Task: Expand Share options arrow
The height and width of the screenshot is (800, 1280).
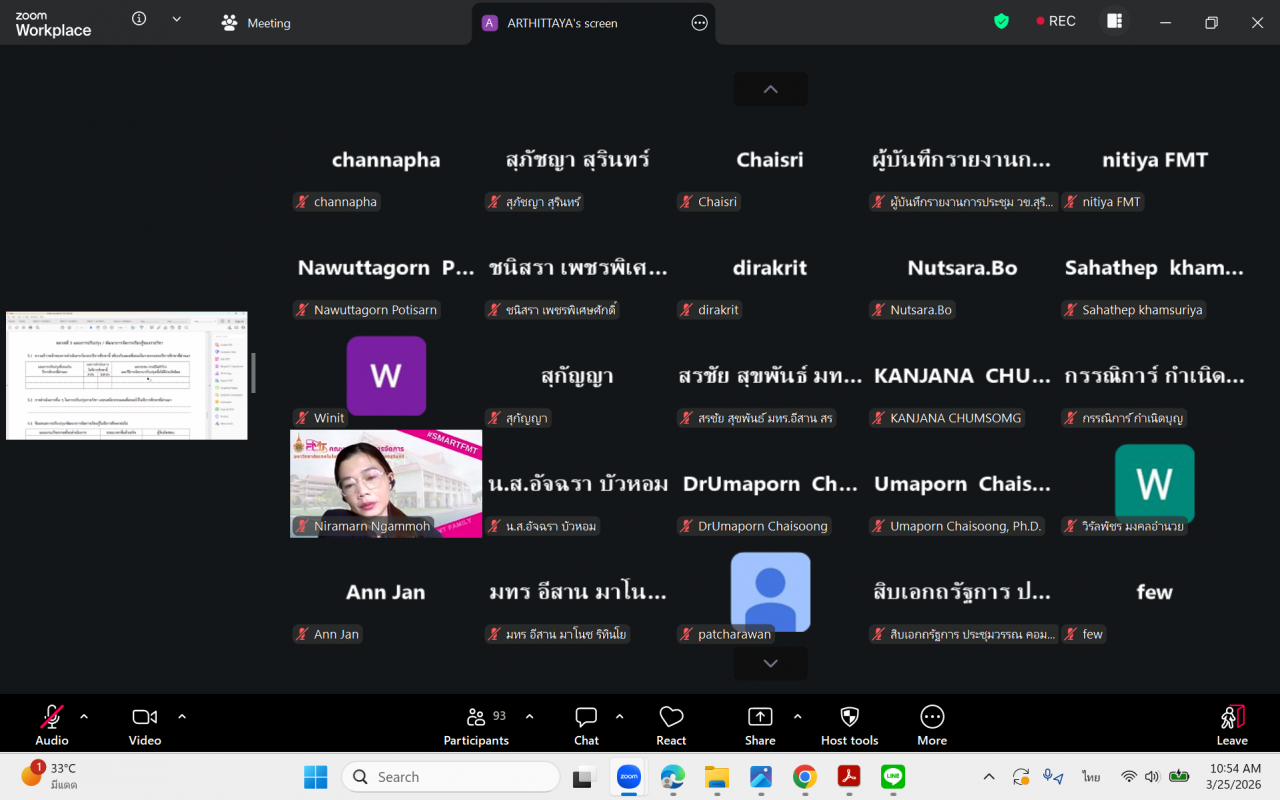Action: [x=797, y=716]
